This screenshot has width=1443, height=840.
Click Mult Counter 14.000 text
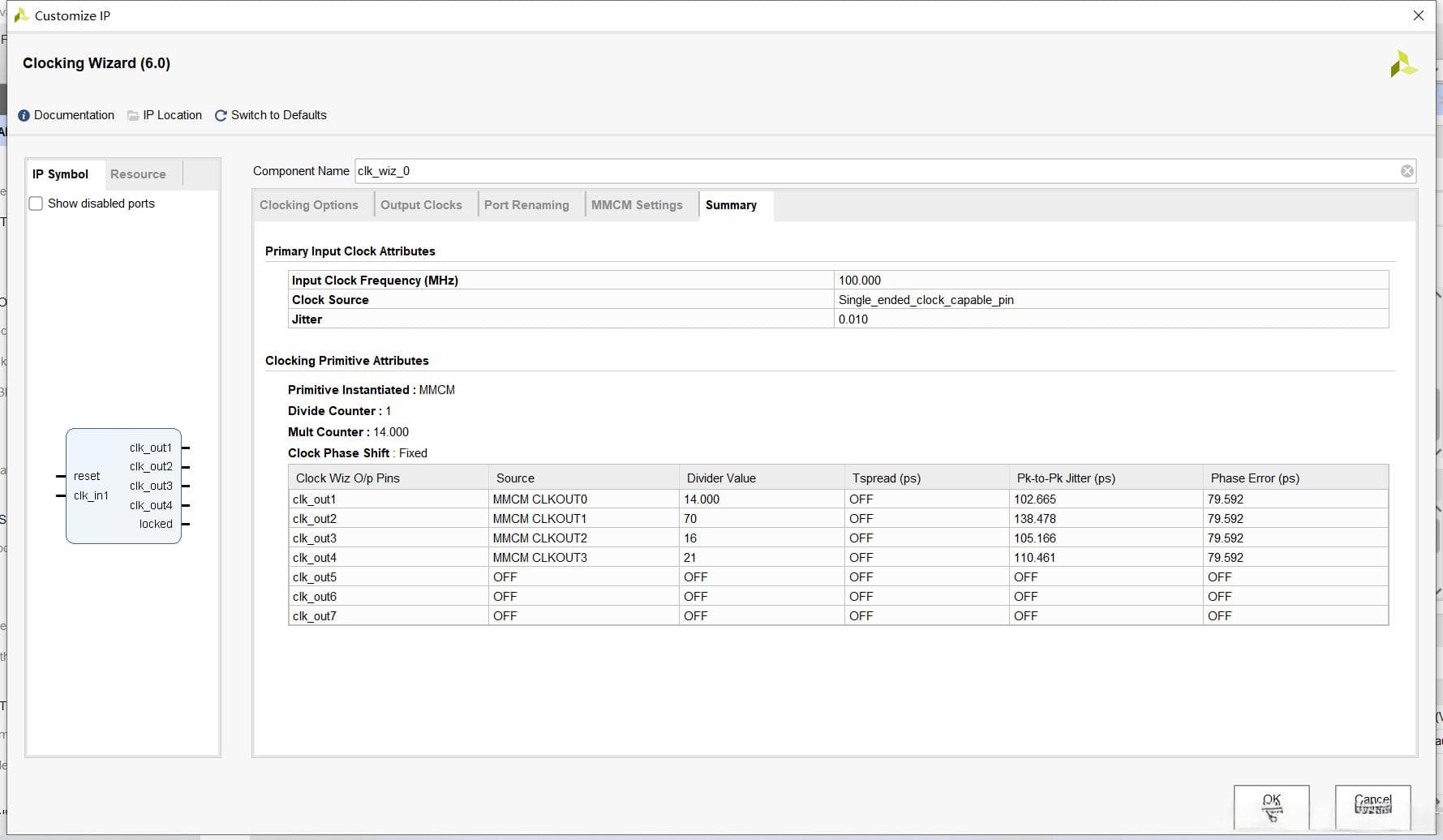coord(348,432)
